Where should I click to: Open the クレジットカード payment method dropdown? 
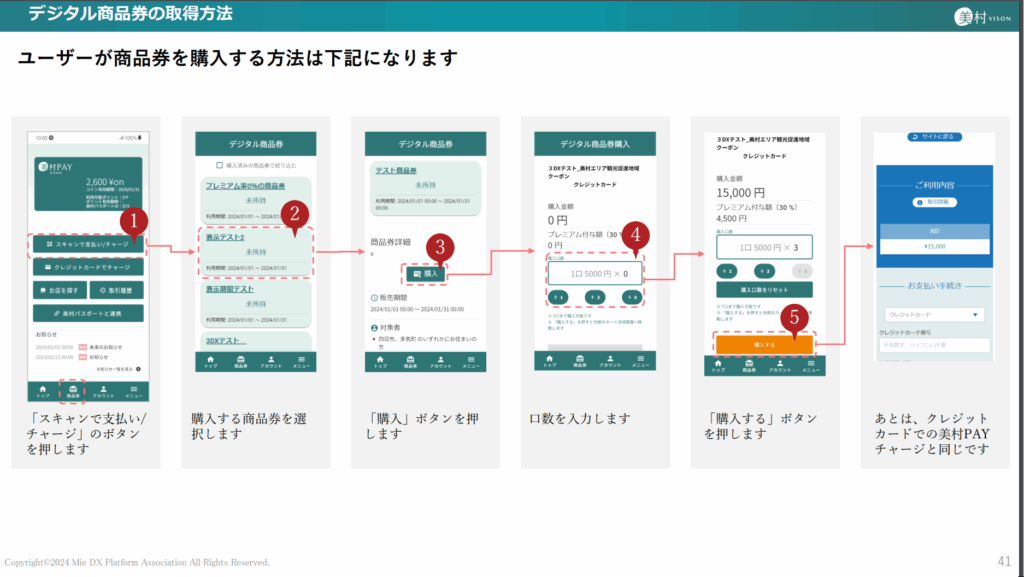[x=931, y=315]
